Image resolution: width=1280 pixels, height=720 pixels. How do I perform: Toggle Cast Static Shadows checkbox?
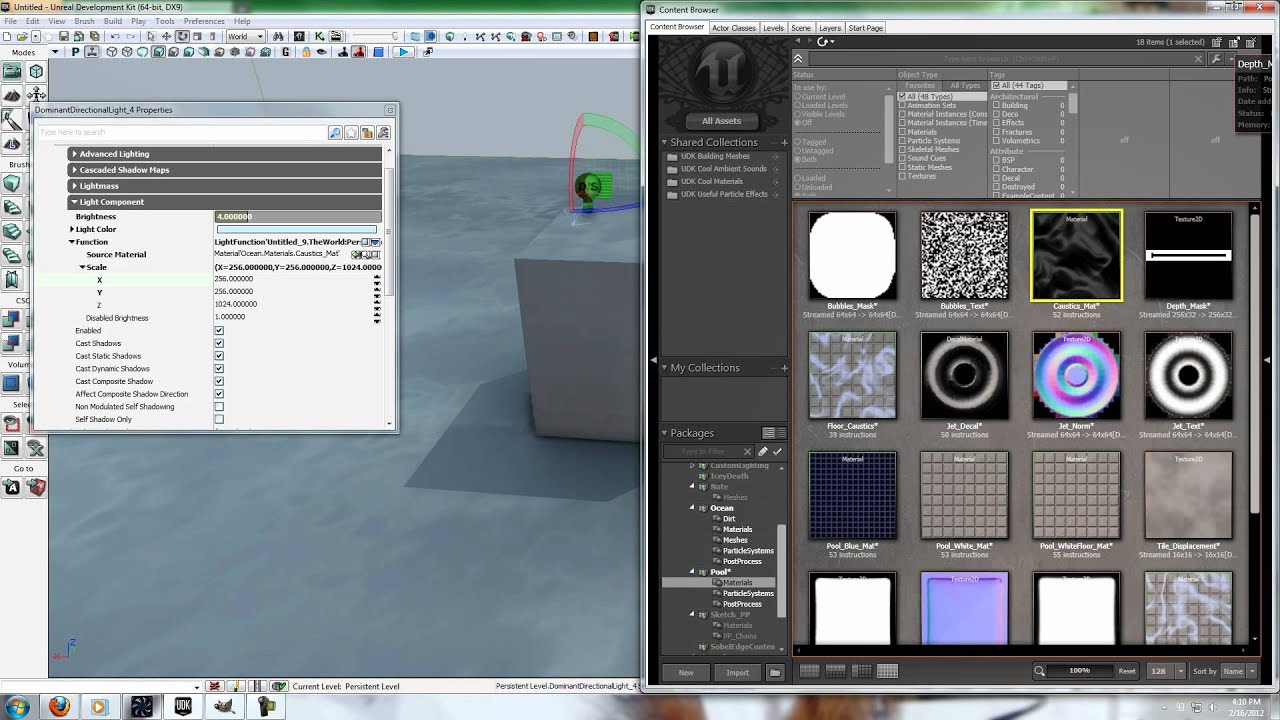click(x=219, y=356)
